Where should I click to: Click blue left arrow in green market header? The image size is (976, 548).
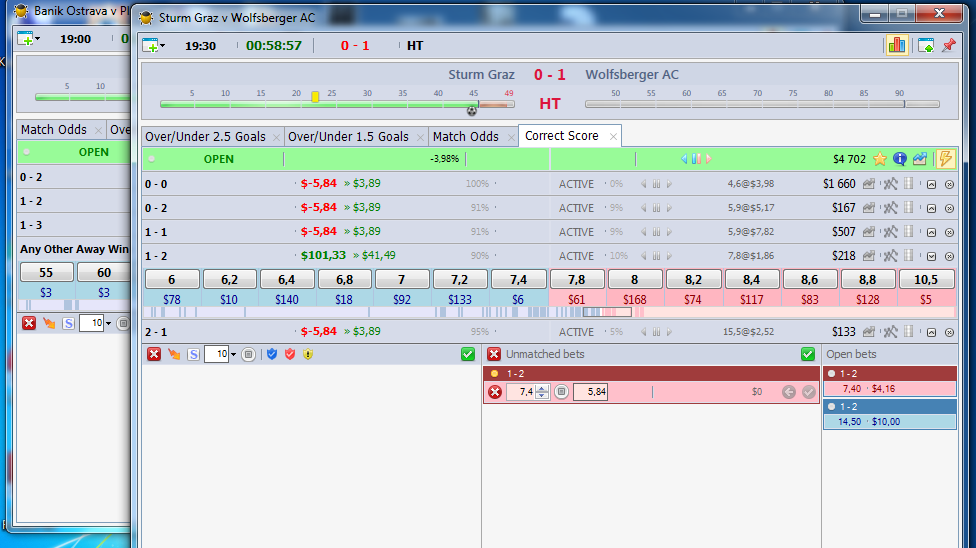tap(684, 159)
